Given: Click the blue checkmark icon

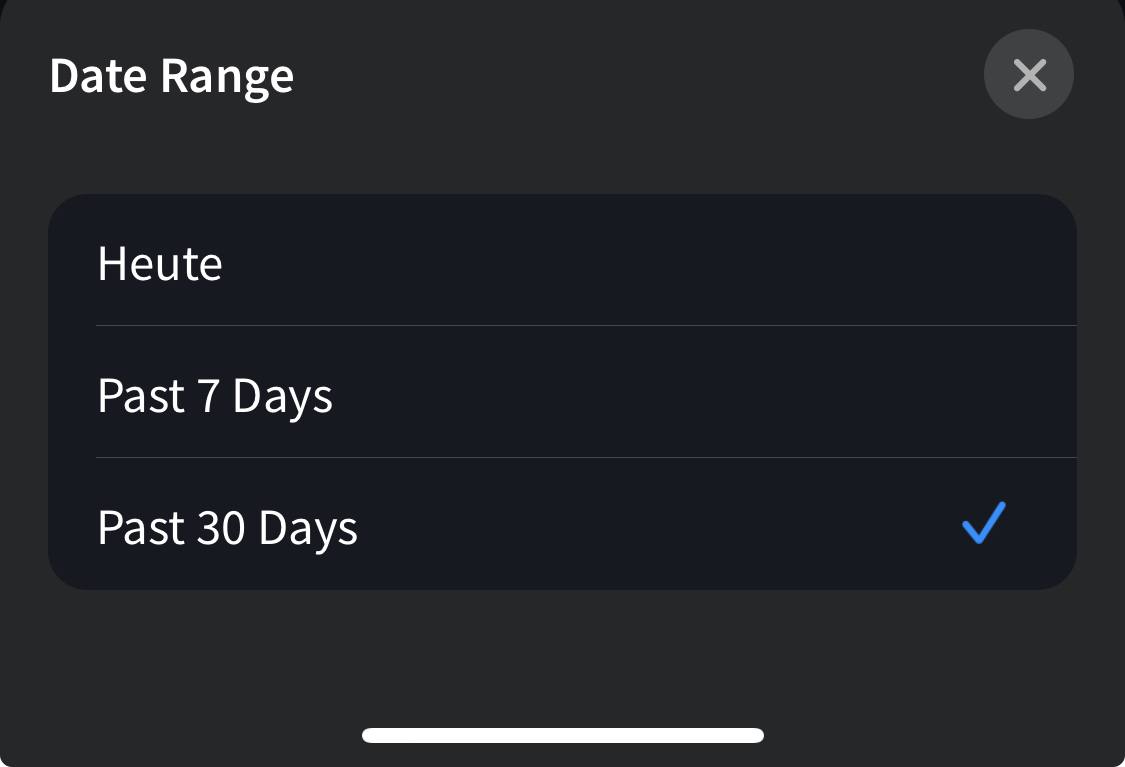Looking at the screenshot, I should pyautogui.click(x=983, y=524).
